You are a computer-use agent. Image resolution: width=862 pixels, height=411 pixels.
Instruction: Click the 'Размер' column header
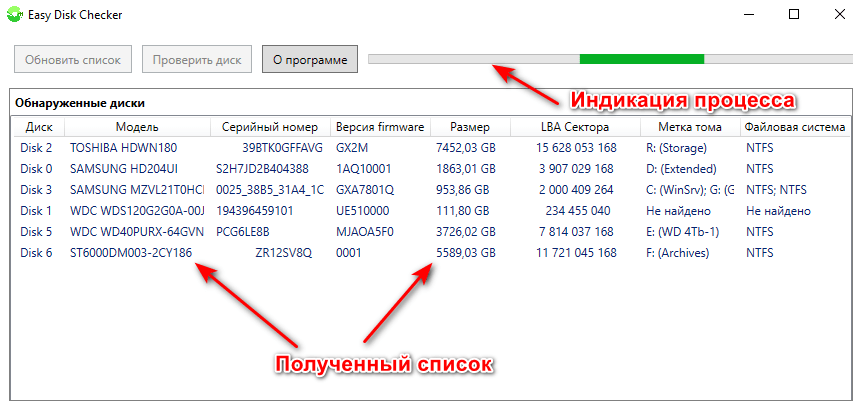tap(470, 127)
